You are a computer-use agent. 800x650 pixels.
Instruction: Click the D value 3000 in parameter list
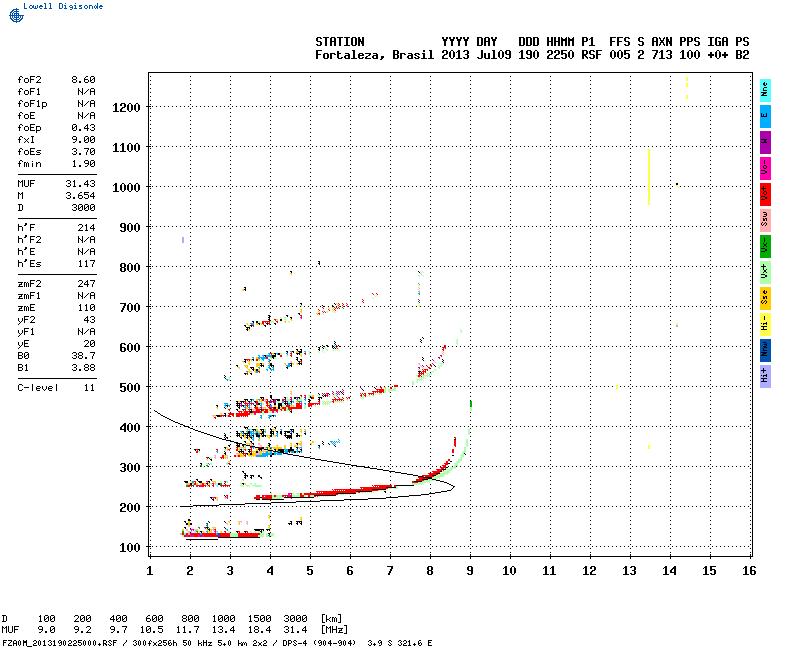83,208
